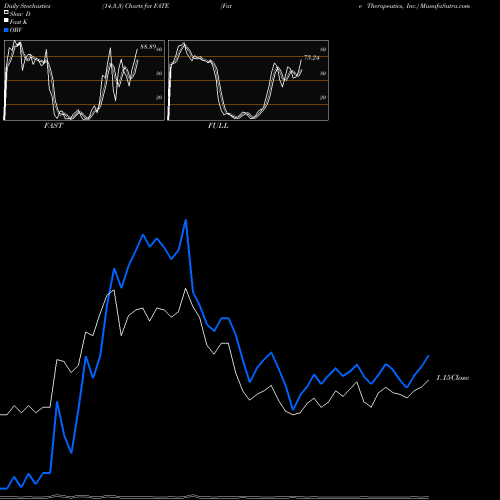500x500 pixels.
Task: Click the FULL stochastic chart panel
Action: click(x=248, y=80)
